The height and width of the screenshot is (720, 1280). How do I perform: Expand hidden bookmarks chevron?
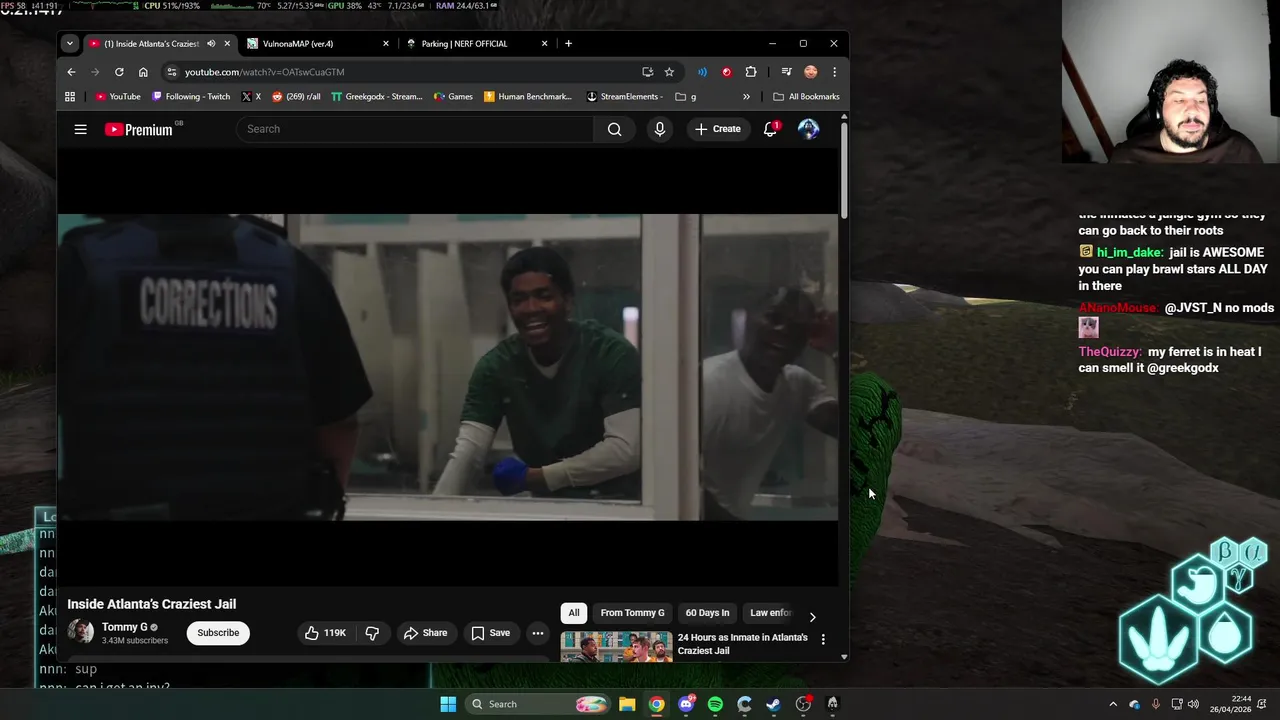click(746, 97)
